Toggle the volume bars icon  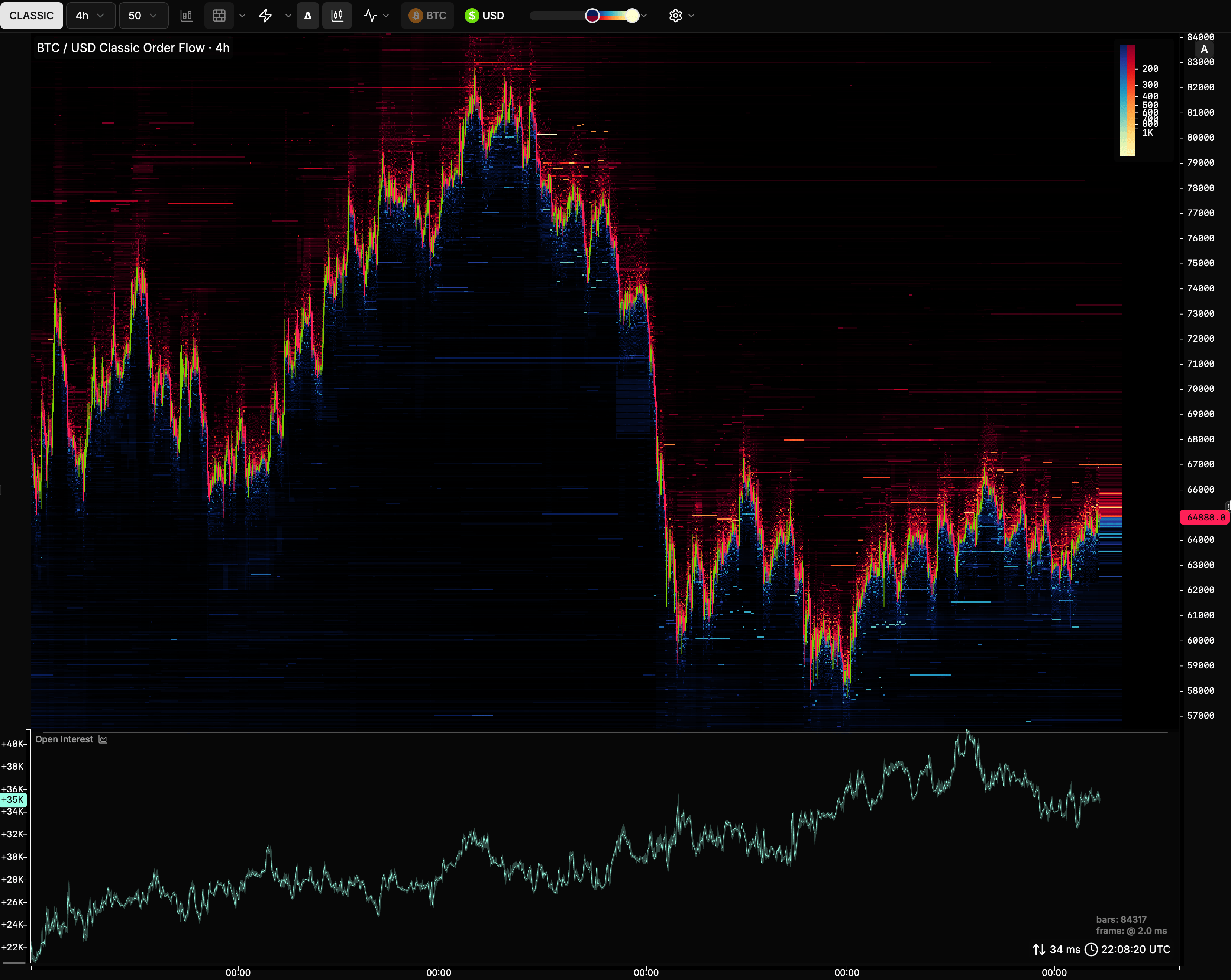click(186, 15)
